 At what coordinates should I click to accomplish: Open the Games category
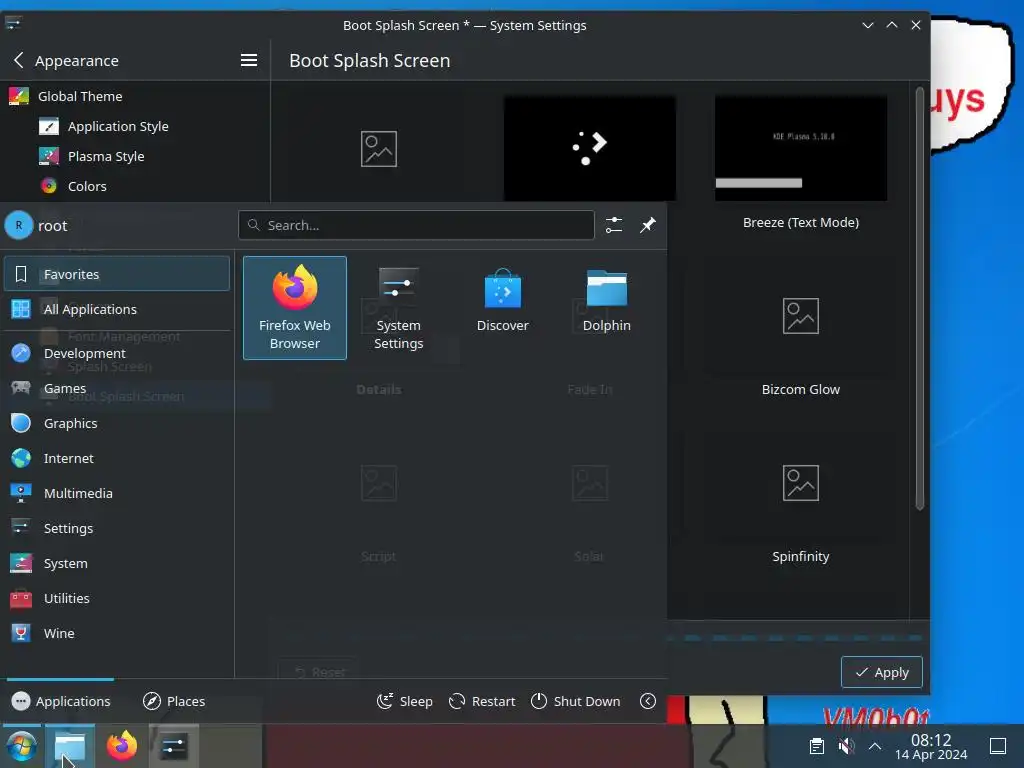click(x=117, y=388)
